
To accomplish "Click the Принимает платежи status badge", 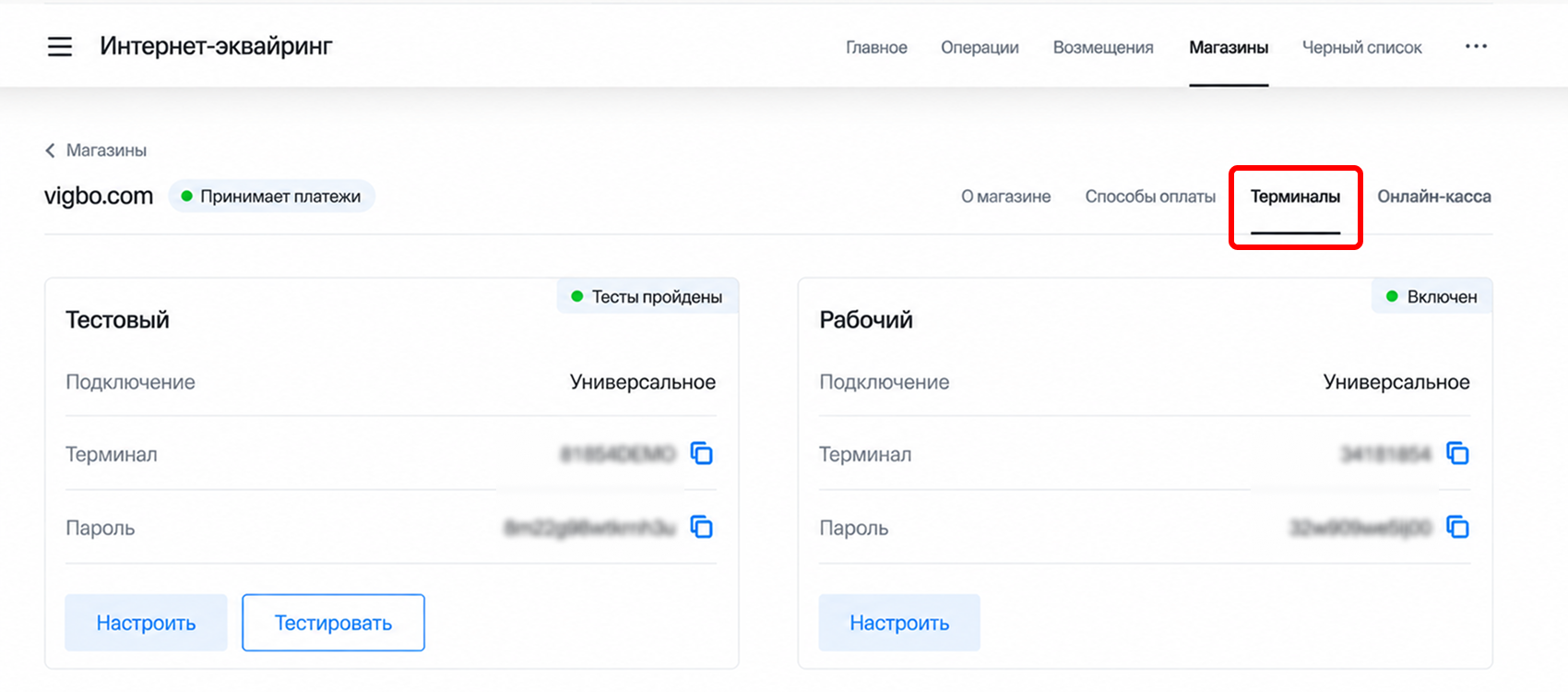I will pyautogui.click(x=271, y=197).
